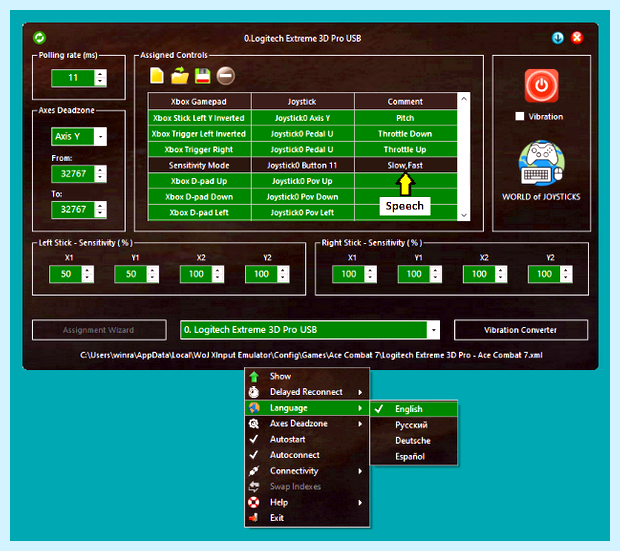Click the globe Language icon
620x551 pixels.
(x=254, y=408)
